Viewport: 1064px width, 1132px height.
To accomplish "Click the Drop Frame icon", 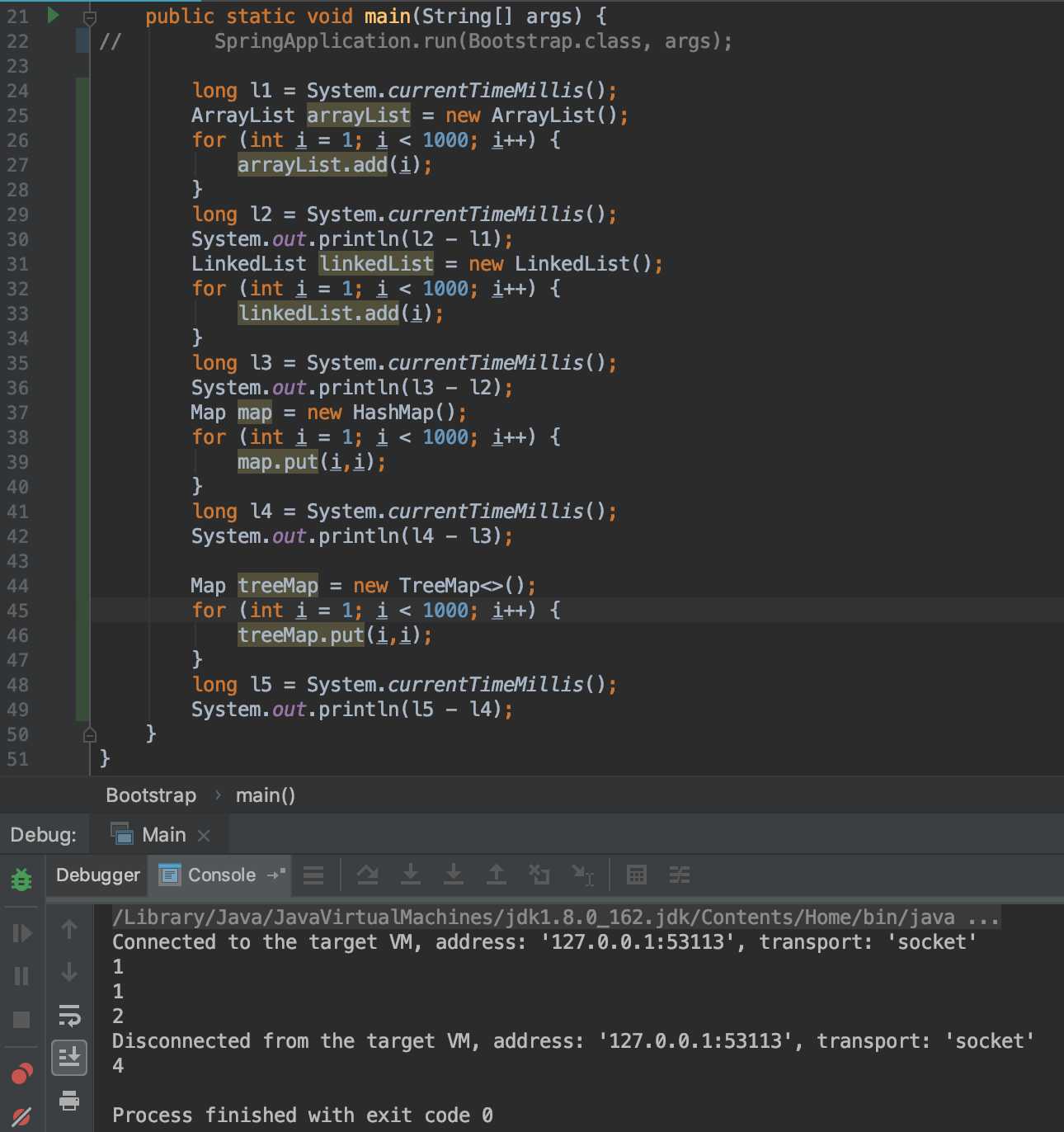I will point(539,875).
